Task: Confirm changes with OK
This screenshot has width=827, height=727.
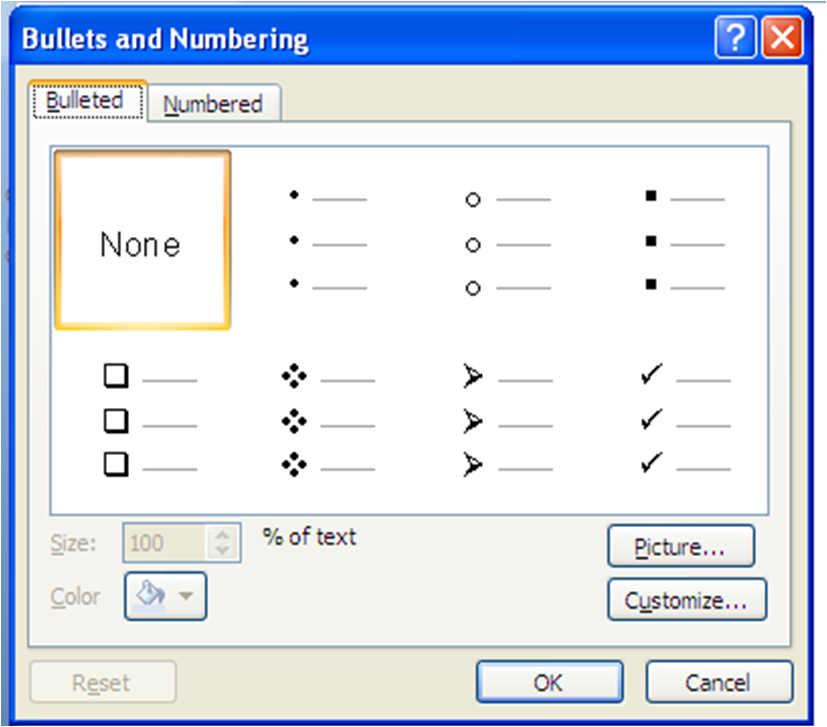Action: [548, 682]
